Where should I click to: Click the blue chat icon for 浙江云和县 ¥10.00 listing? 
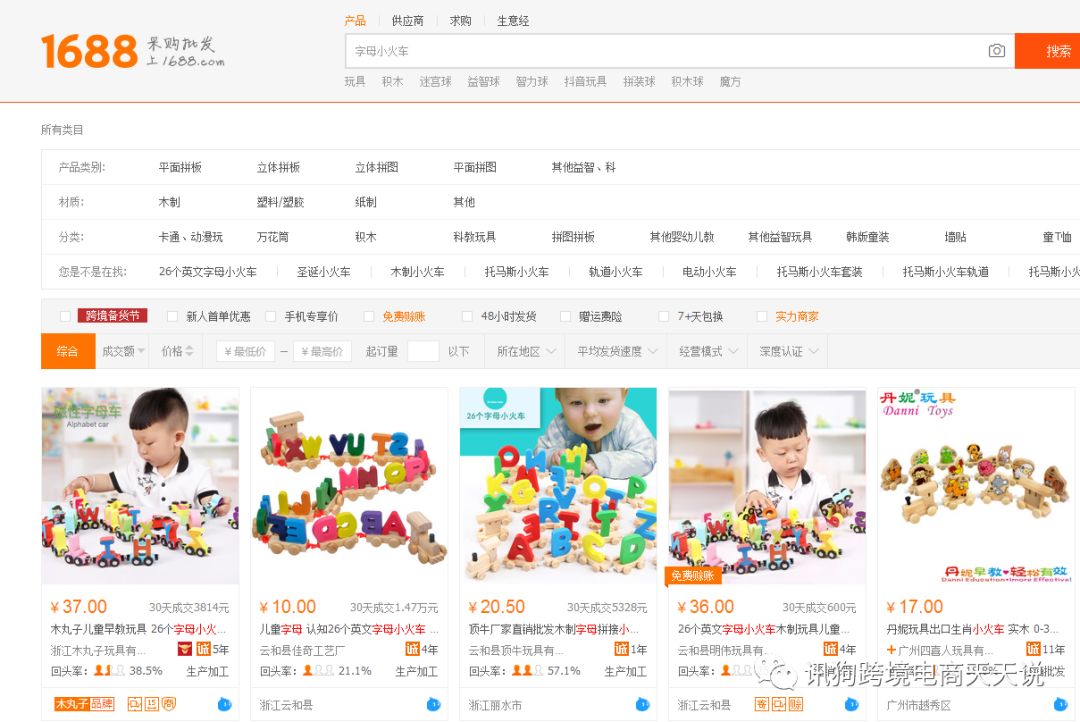433,704
